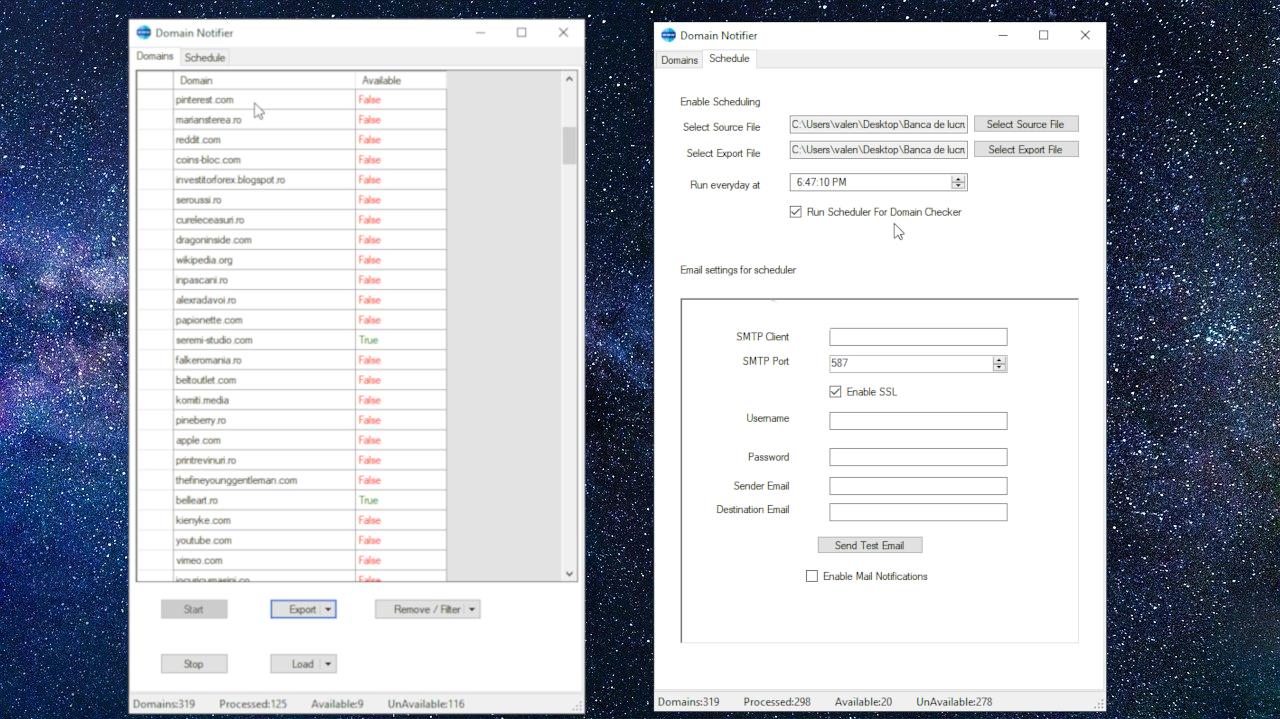
Task: Switch to the Schedule tab in left window
Action: (x=204, y=57)
